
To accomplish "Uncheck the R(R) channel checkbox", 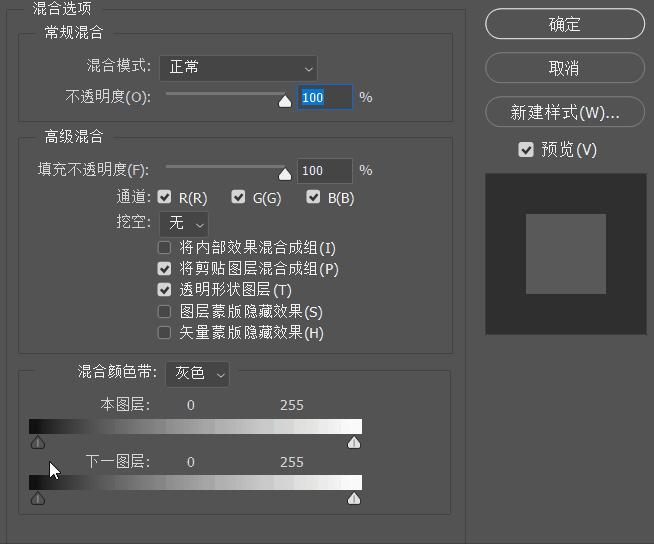I will [x=164, y=197].
